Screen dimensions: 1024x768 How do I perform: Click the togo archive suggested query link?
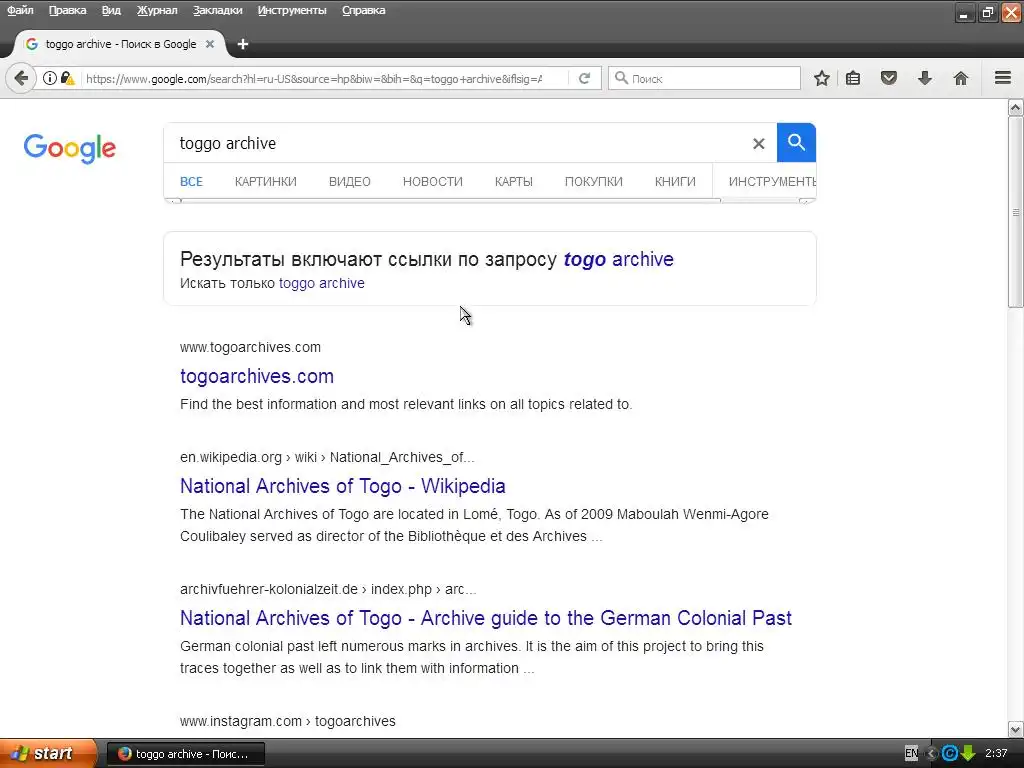pos(618,259)
